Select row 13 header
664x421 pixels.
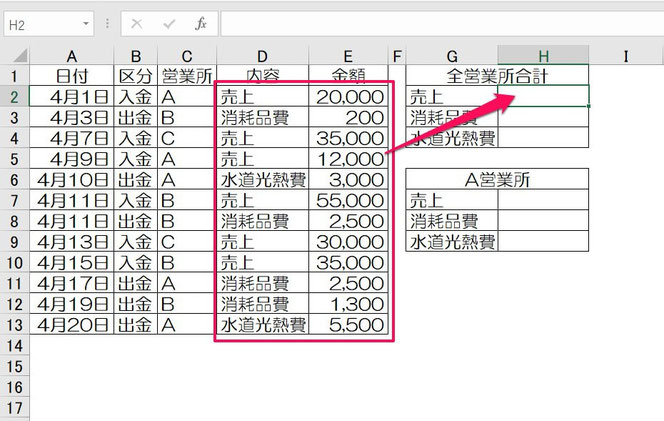click(x=14, y=325)
